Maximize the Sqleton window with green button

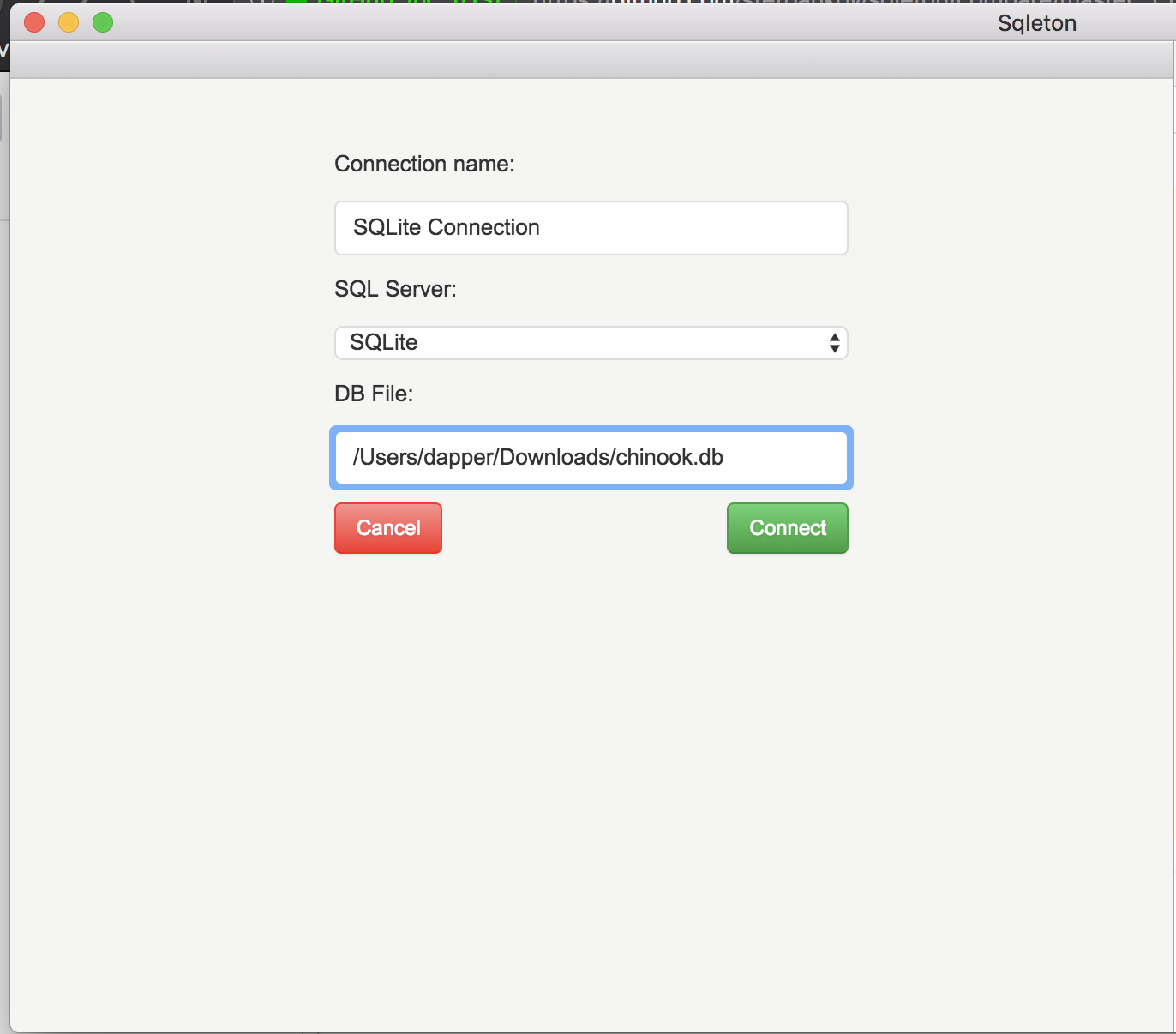click(x=103, y=22)
